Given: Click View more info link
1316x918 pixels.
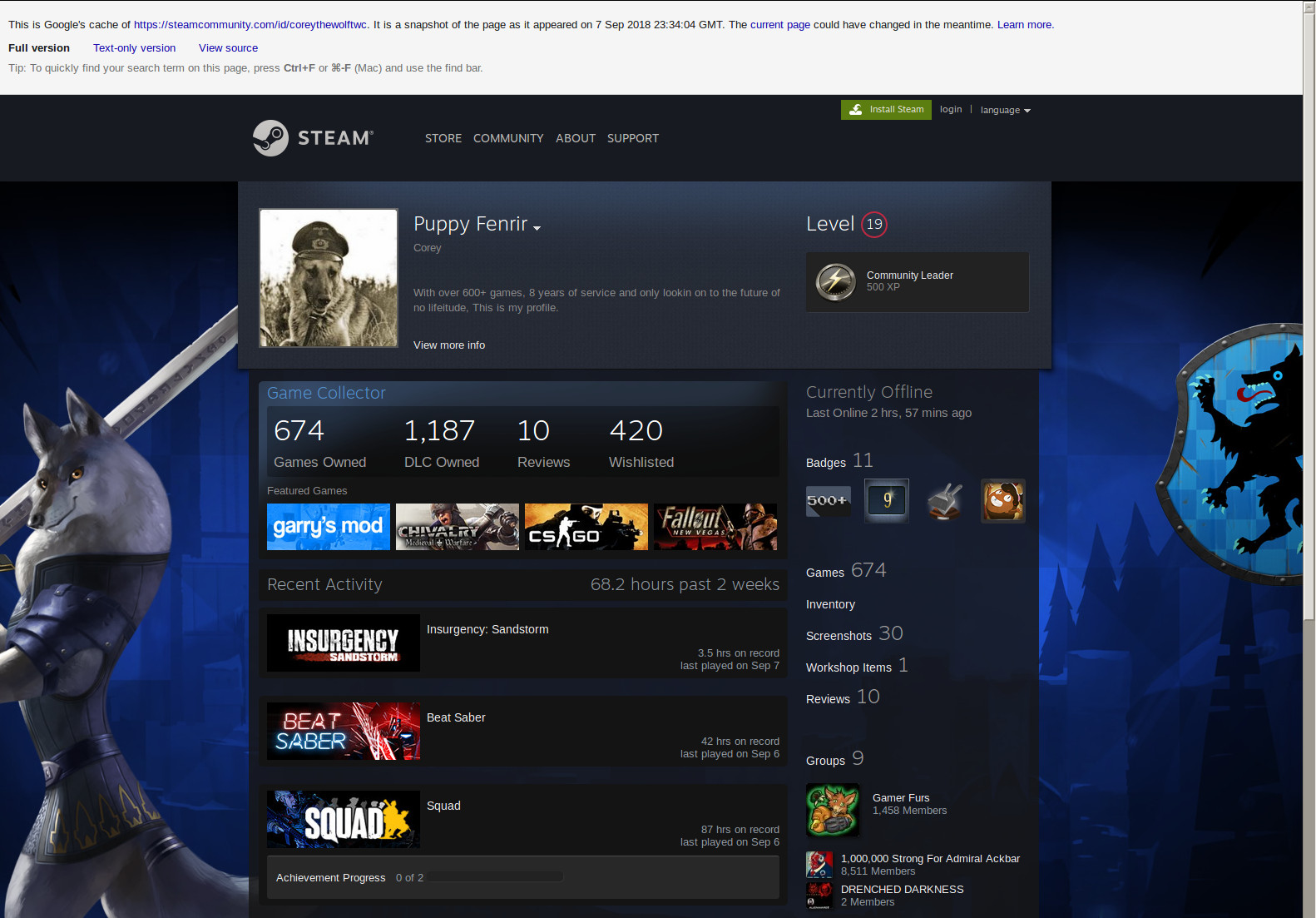Looking at the screenshot, I should [x=449, y=345].
